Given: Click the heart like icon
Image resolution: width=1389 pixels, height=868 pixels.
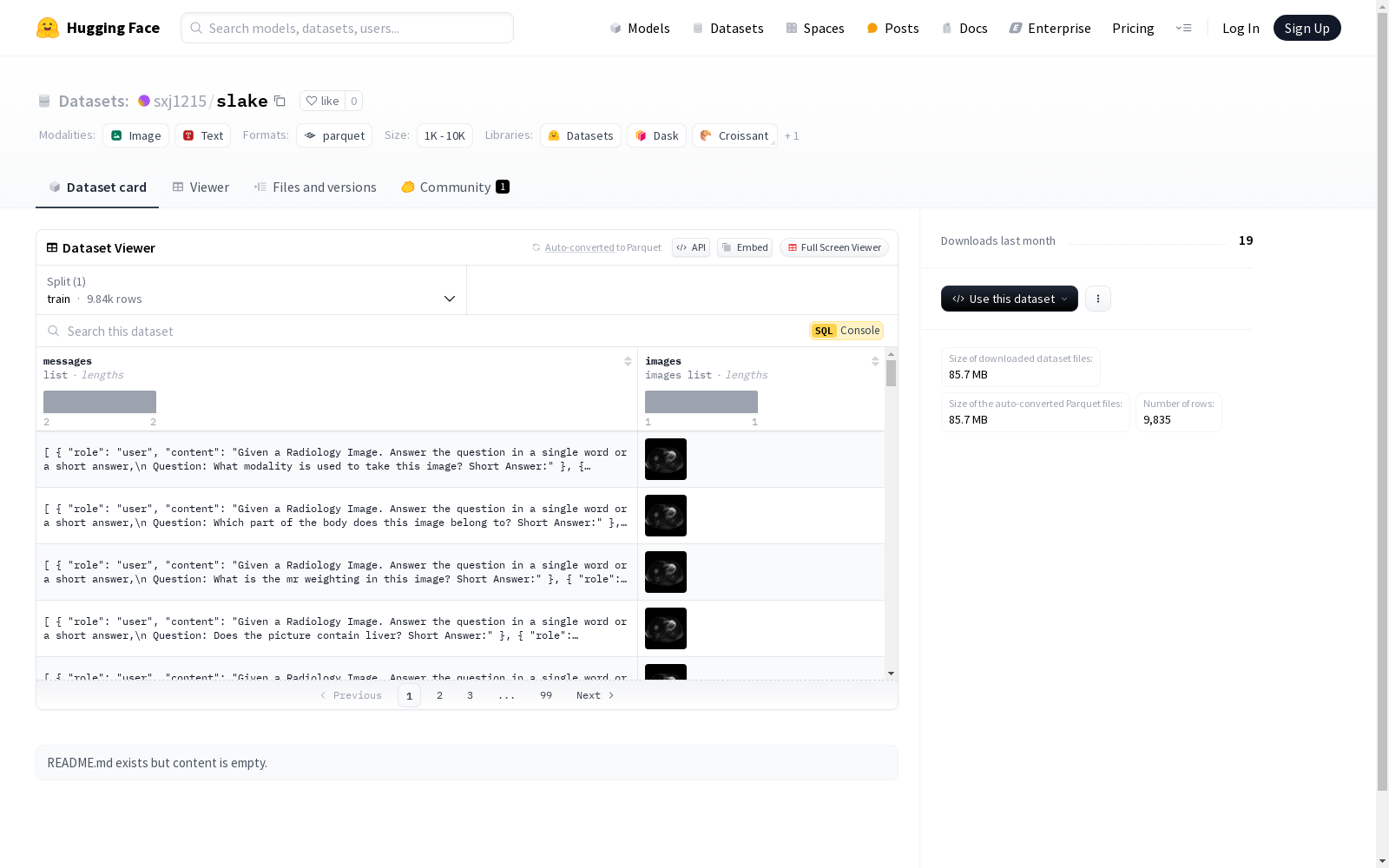Looking at the screenshot, I should click(312, 101).
